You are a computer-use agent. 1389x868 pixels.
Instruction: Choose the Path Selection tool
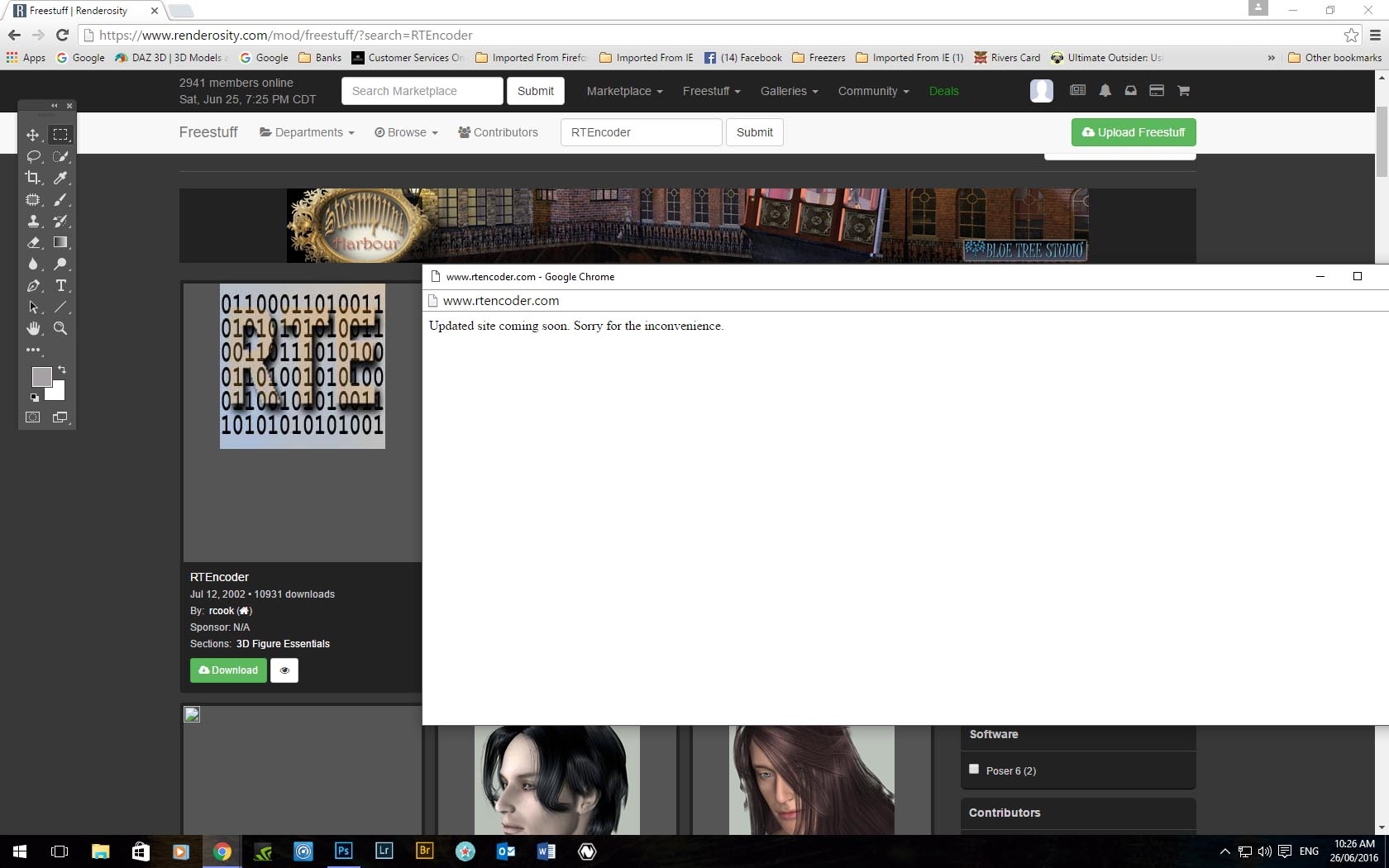[33, 307]
